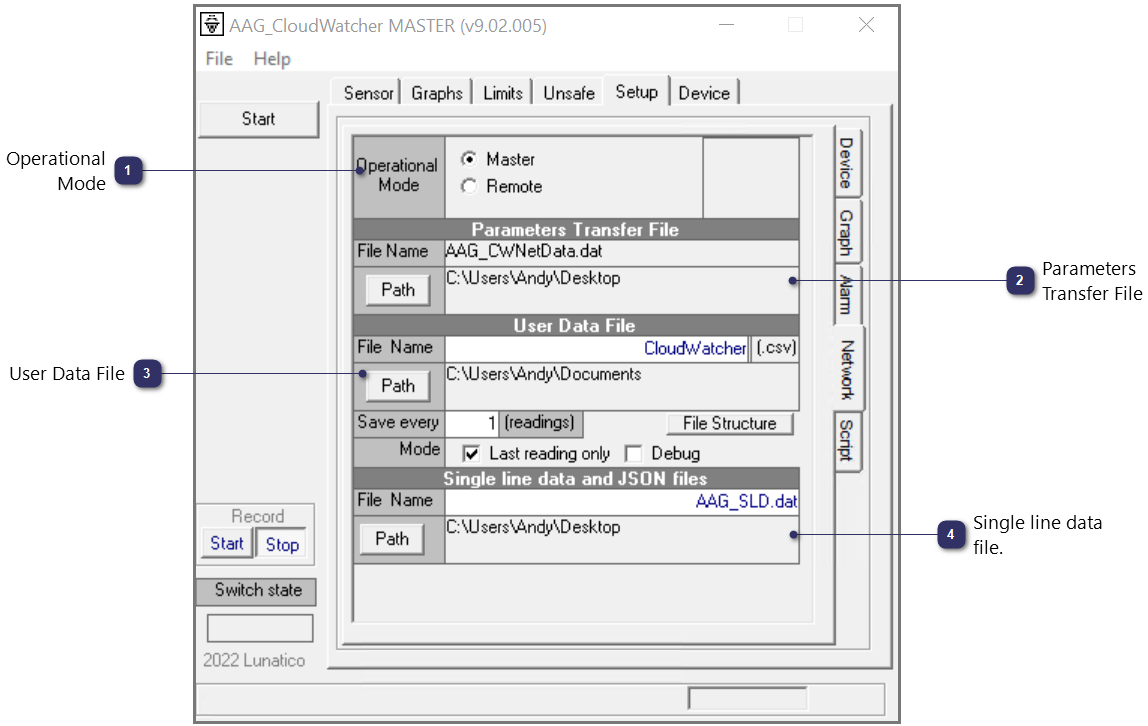Click the Save every readings field
Viewport: 1148px width, 726px height.
[x=472, y=422]
